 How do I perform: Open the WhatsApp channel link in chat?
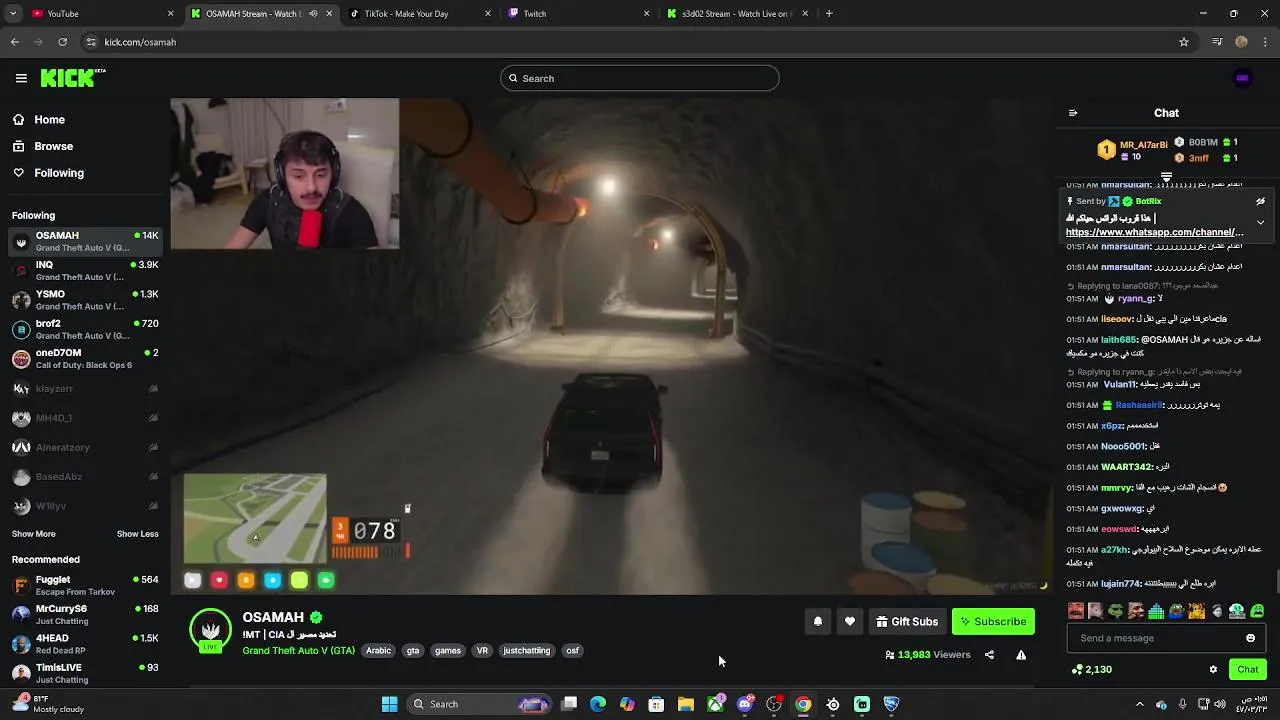(x=1154, y=232)
